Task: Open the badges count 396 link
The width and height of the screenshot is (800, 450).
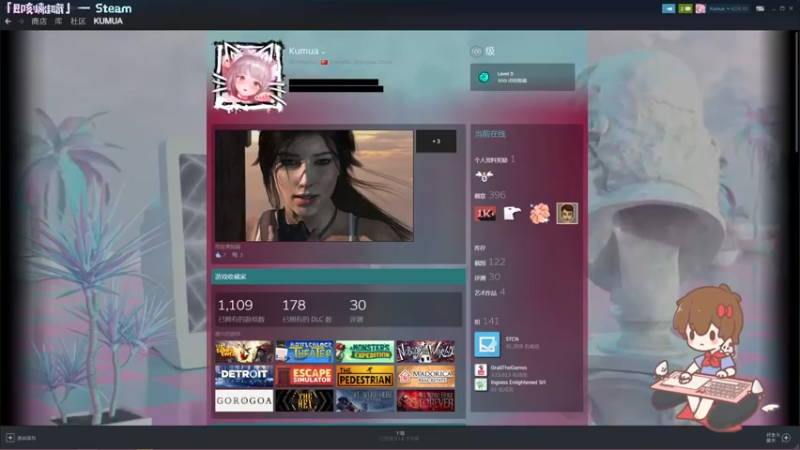Action: click(490, 195)
